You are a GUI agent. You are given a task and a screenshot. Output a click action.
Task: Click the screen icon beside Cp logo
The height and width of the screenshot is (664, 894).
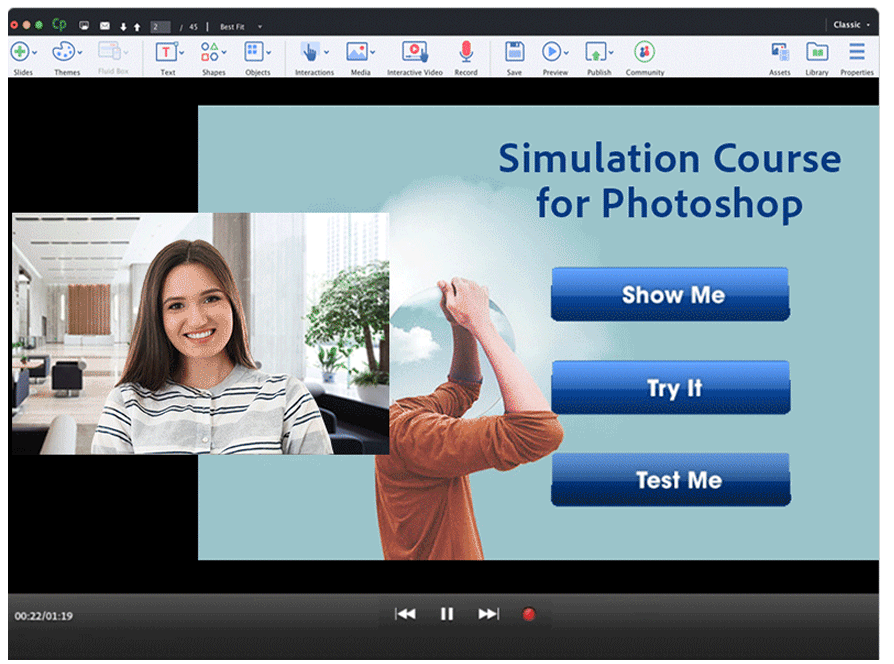click(x=84, y=25)
